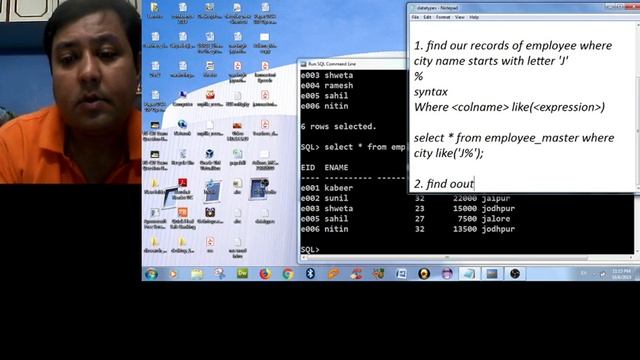Click '1. find our records of employee where' line
Viewport: 640px width, 360px height.
click(x=513, y=46)
